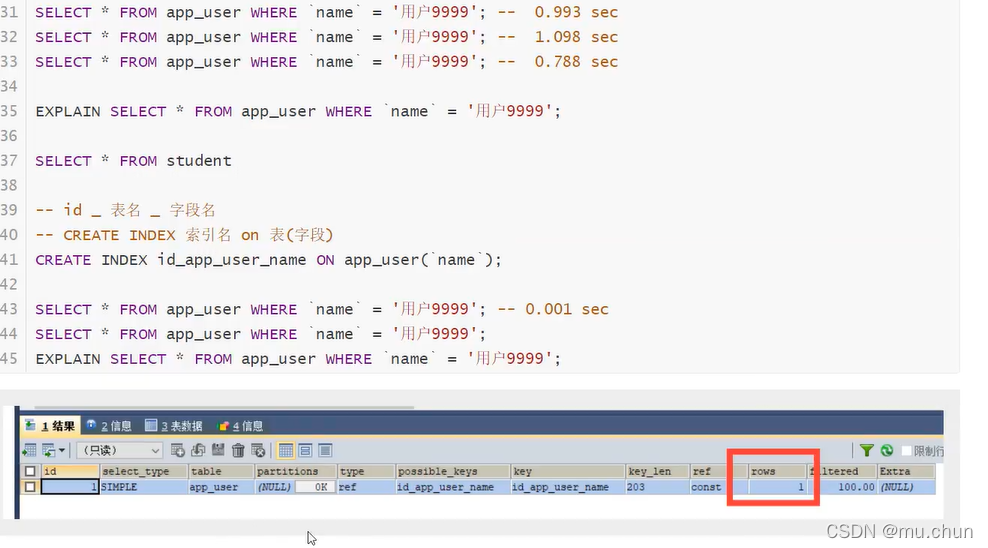Screen dimensions: 988x548
Task: Click the insert new row icon
Action: 178,450
